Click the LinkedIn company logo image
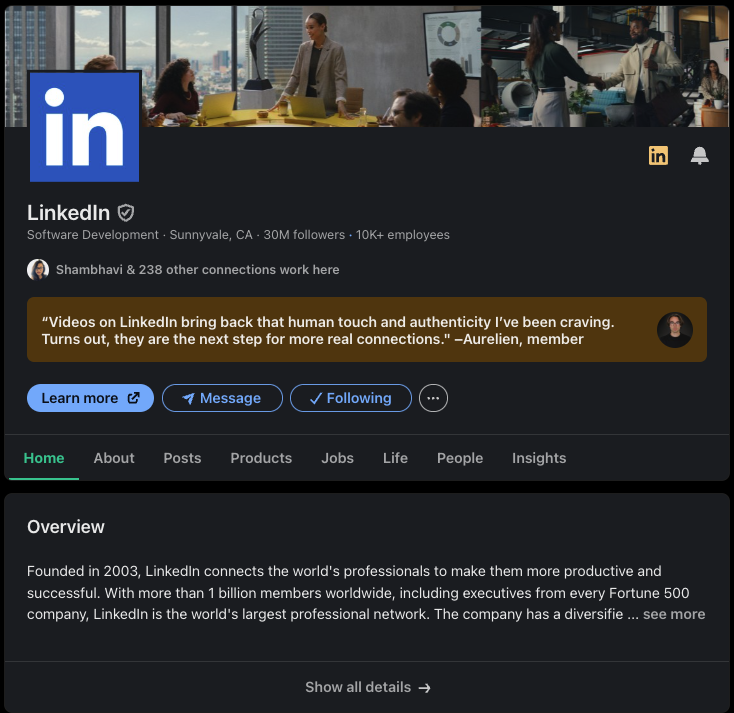 pyautogui.click(x=84, y=126)
